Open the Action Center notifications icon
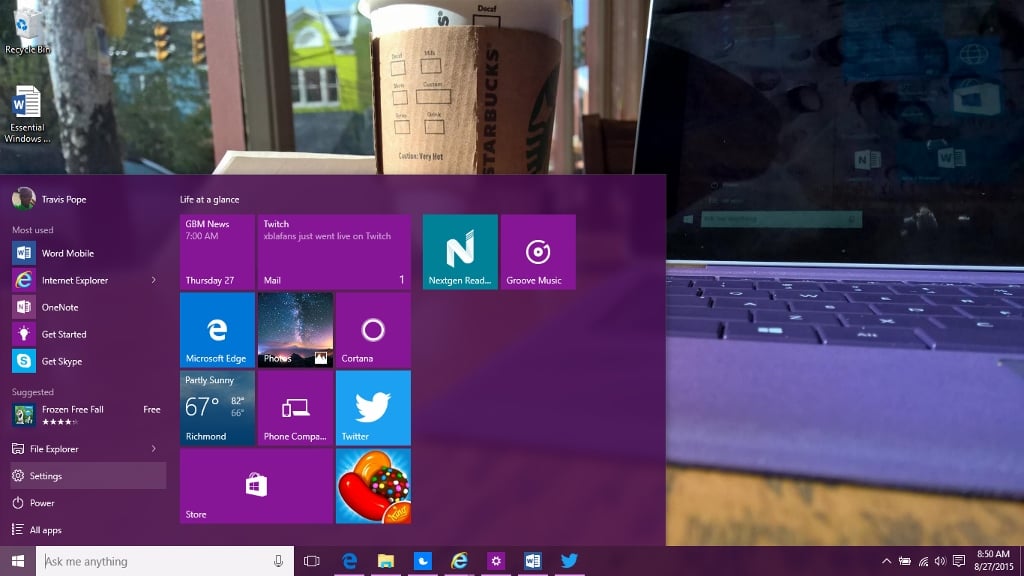The height and width of the screenshot is (576, 1024). pyautogui.click(x=959, y=561)
